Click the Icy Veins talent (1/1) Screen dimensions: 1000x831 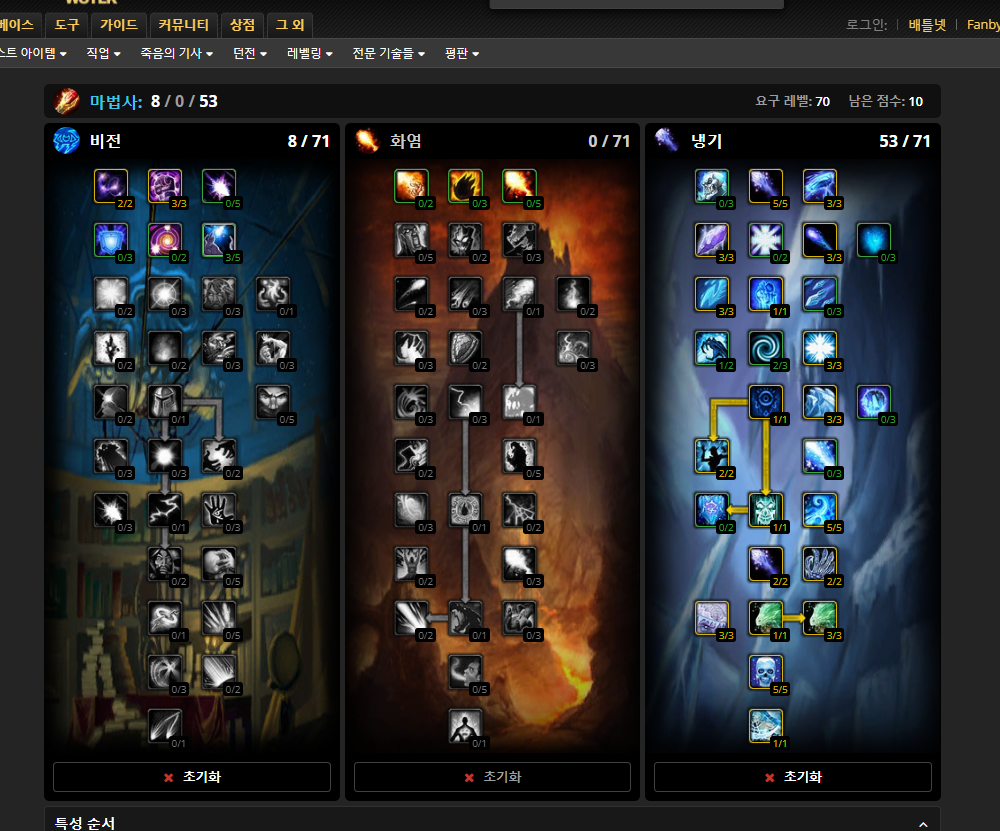coord(766,294)
